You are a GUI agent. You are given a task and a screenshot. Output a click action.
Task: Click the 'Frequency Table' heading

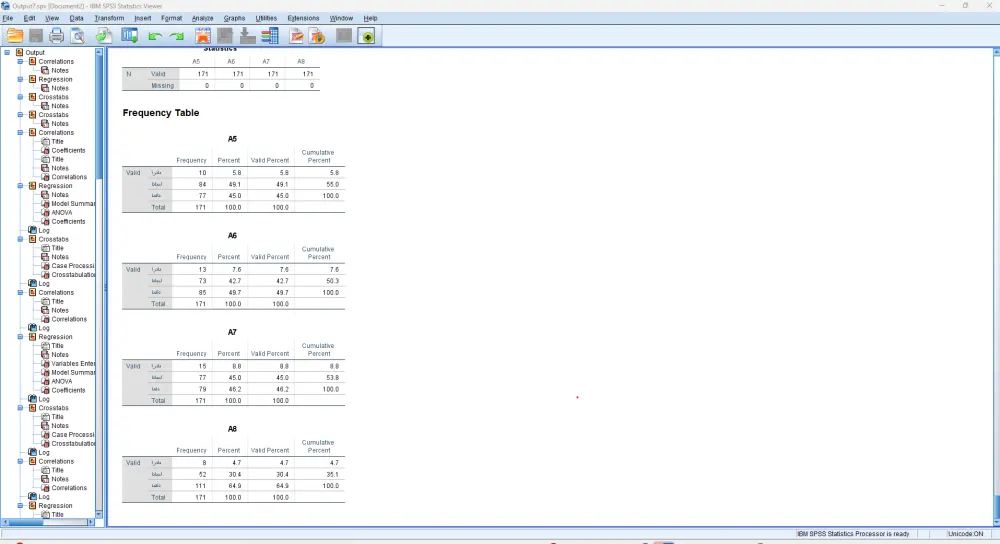coord(161,113)
